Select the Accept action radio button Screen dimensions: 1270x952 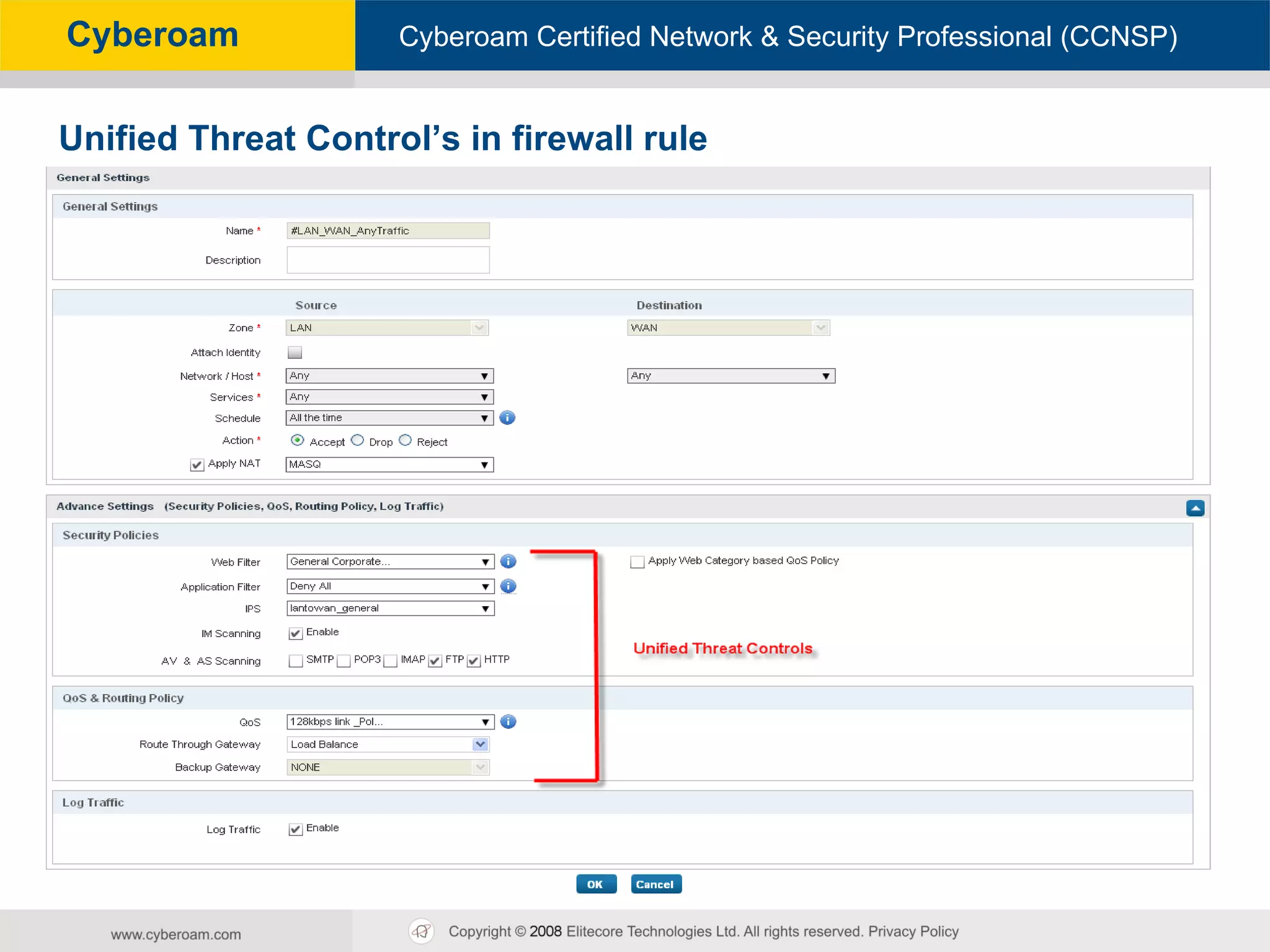click(x=298, y=440)
